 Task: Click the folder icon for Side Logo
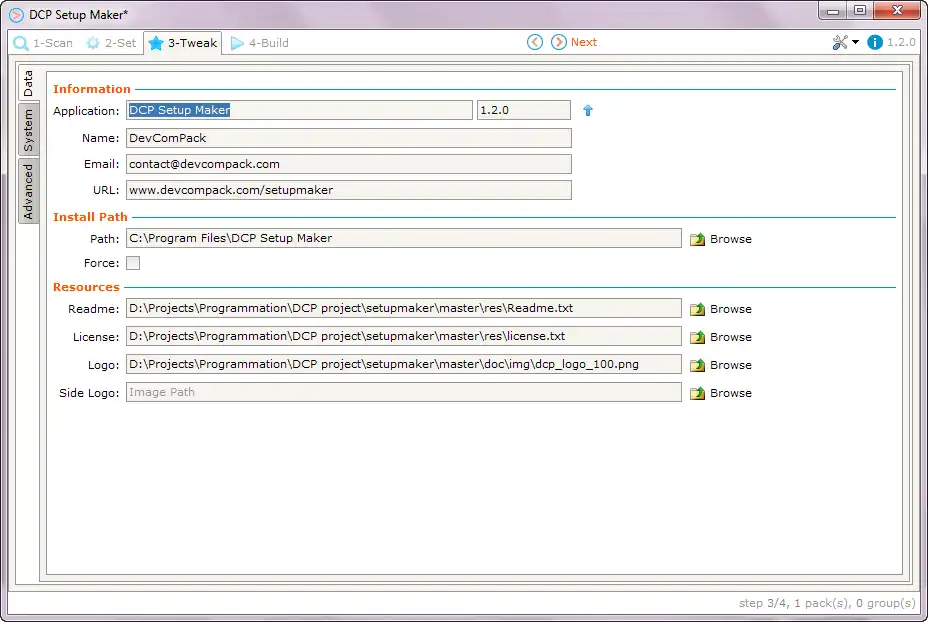click(698, 393)
